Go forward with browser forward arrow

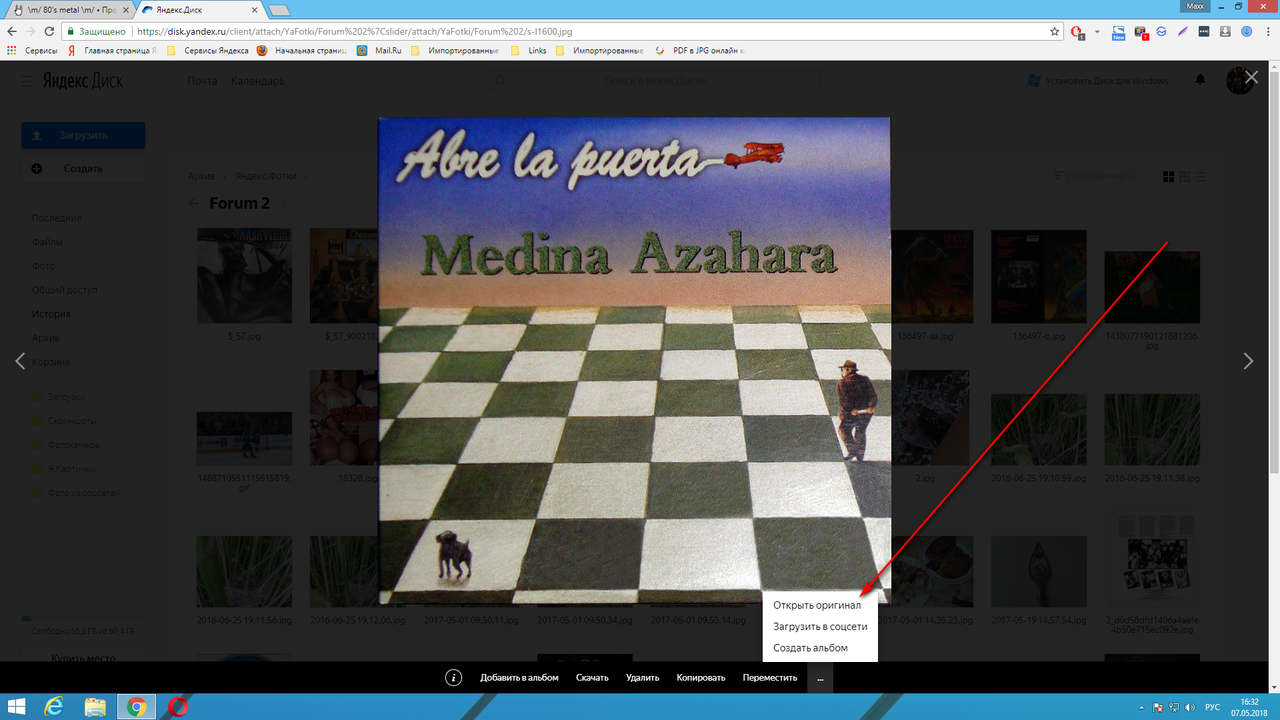(33, 31)
